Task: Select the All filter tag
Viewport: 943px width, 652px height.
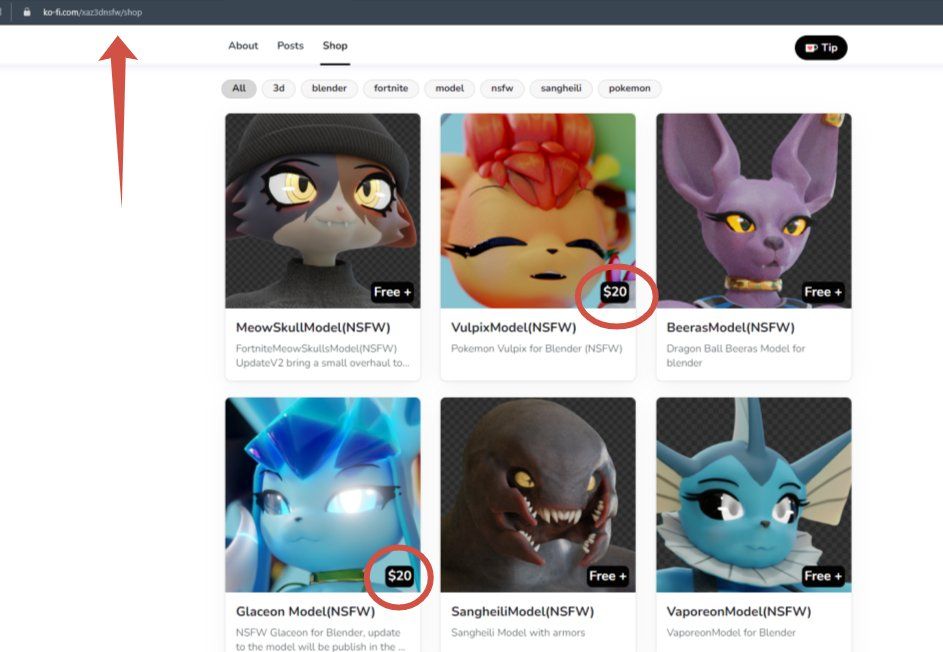Action: [239, 88]
